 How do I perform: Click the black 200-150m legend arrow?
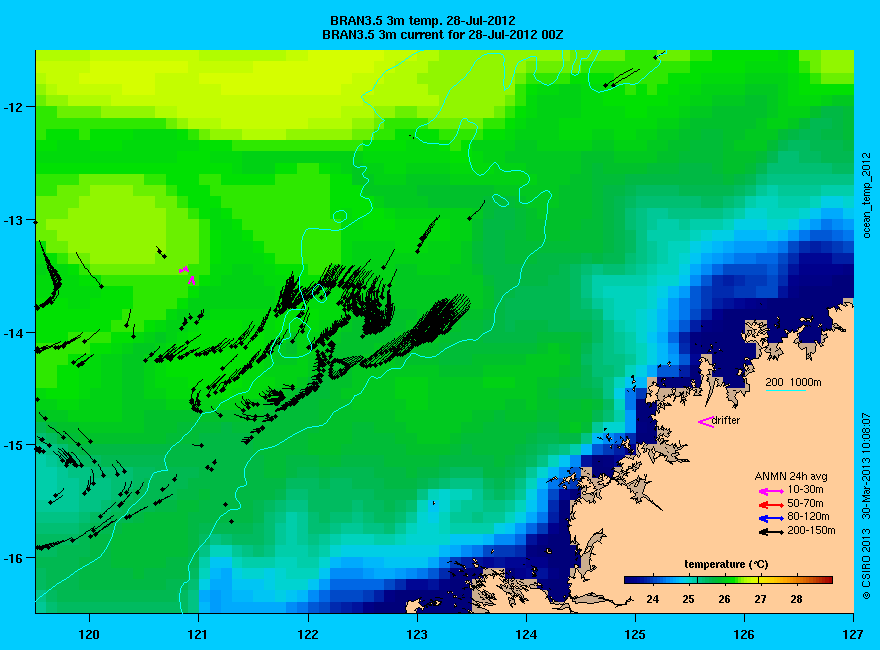coord(771,532)
